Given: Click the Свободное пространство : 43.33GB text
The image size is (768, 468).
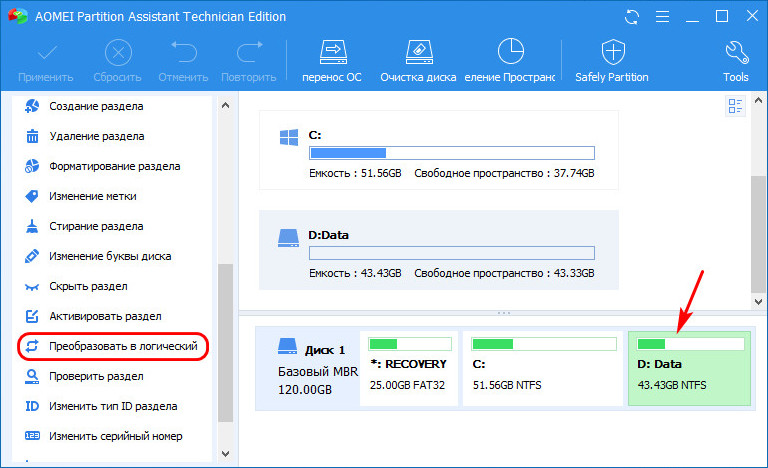Looking at the screenshot, I should (504, 273).
